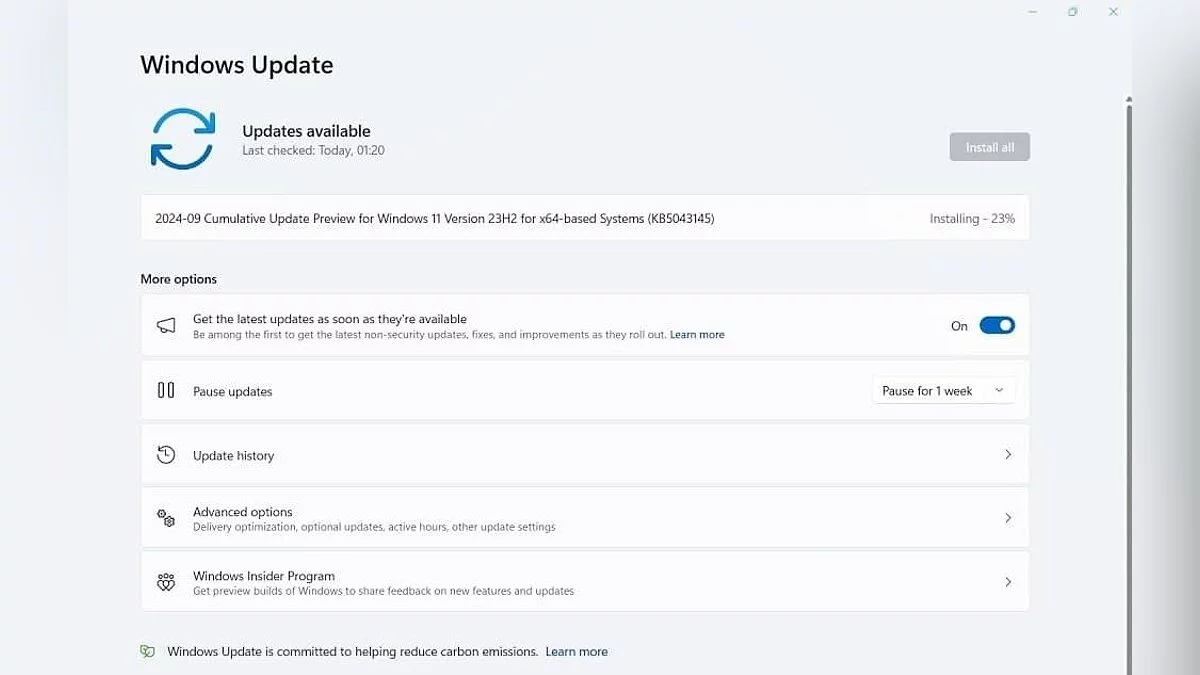The image size is (1200, 675).
Task: Select the Advanced options entry
Action: (x=243, y=512)
